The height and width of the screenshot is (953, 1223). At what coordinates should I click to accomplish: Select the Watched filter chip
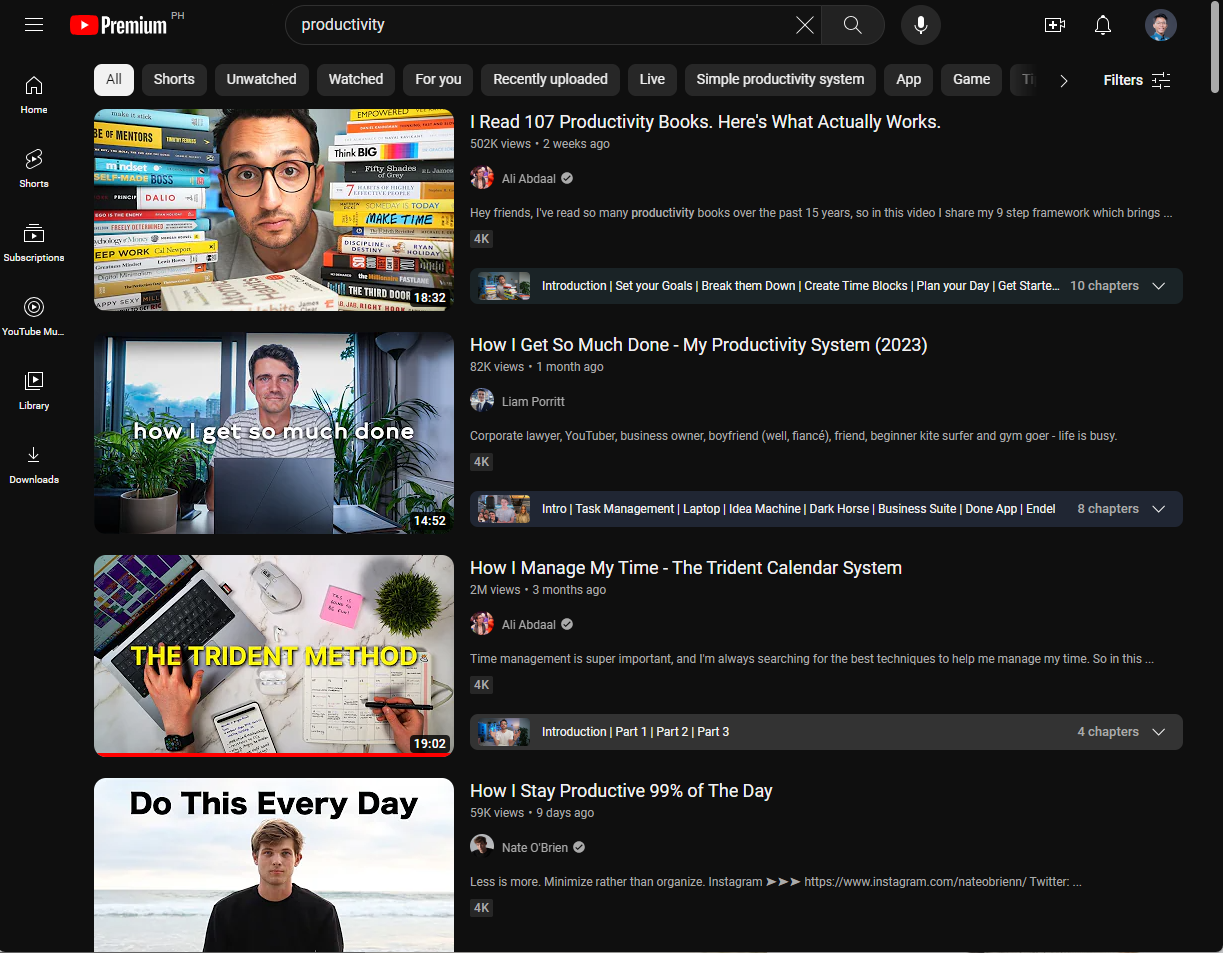click(356, 79)
